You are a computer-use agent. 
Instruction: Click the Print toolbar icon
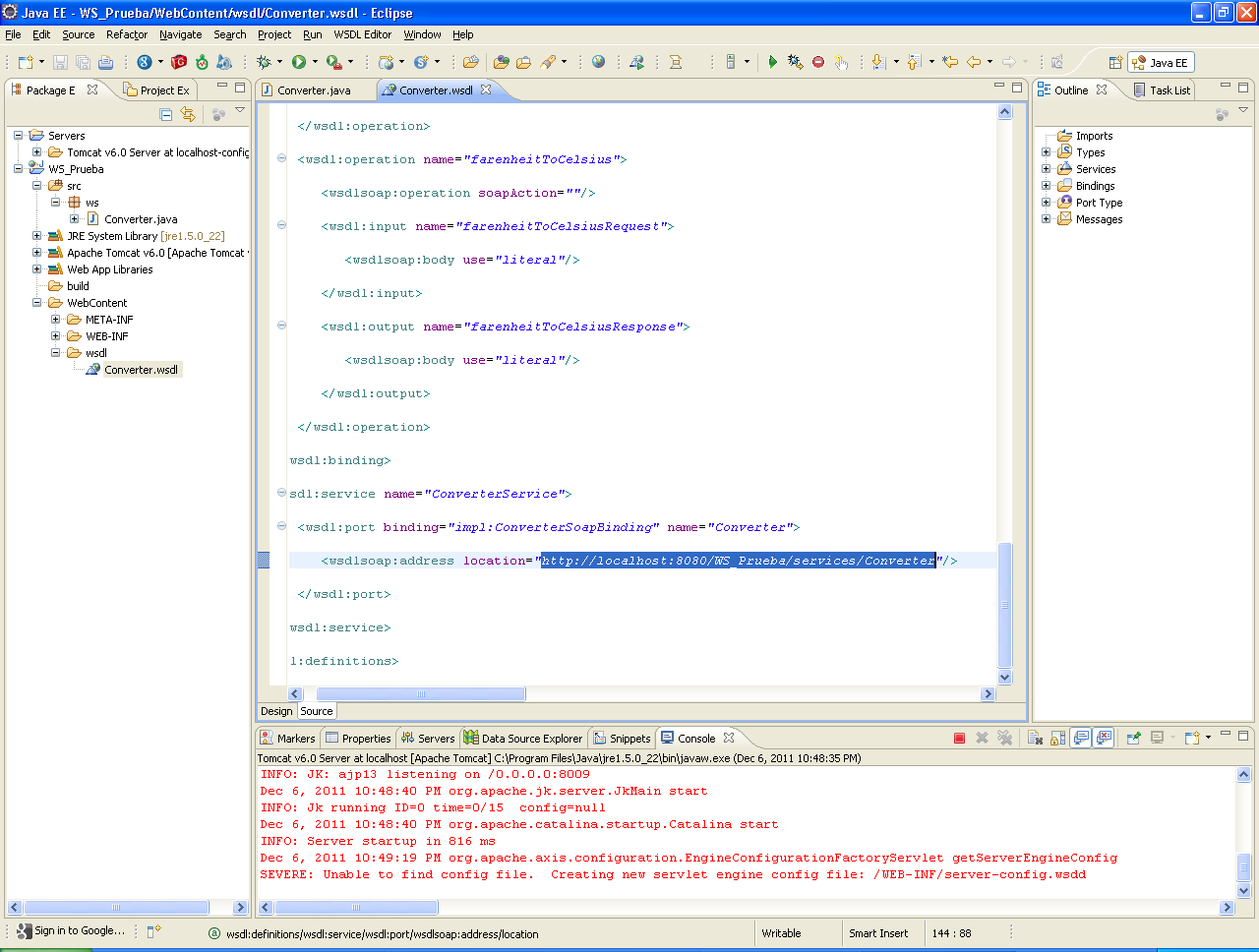point(105,62)
